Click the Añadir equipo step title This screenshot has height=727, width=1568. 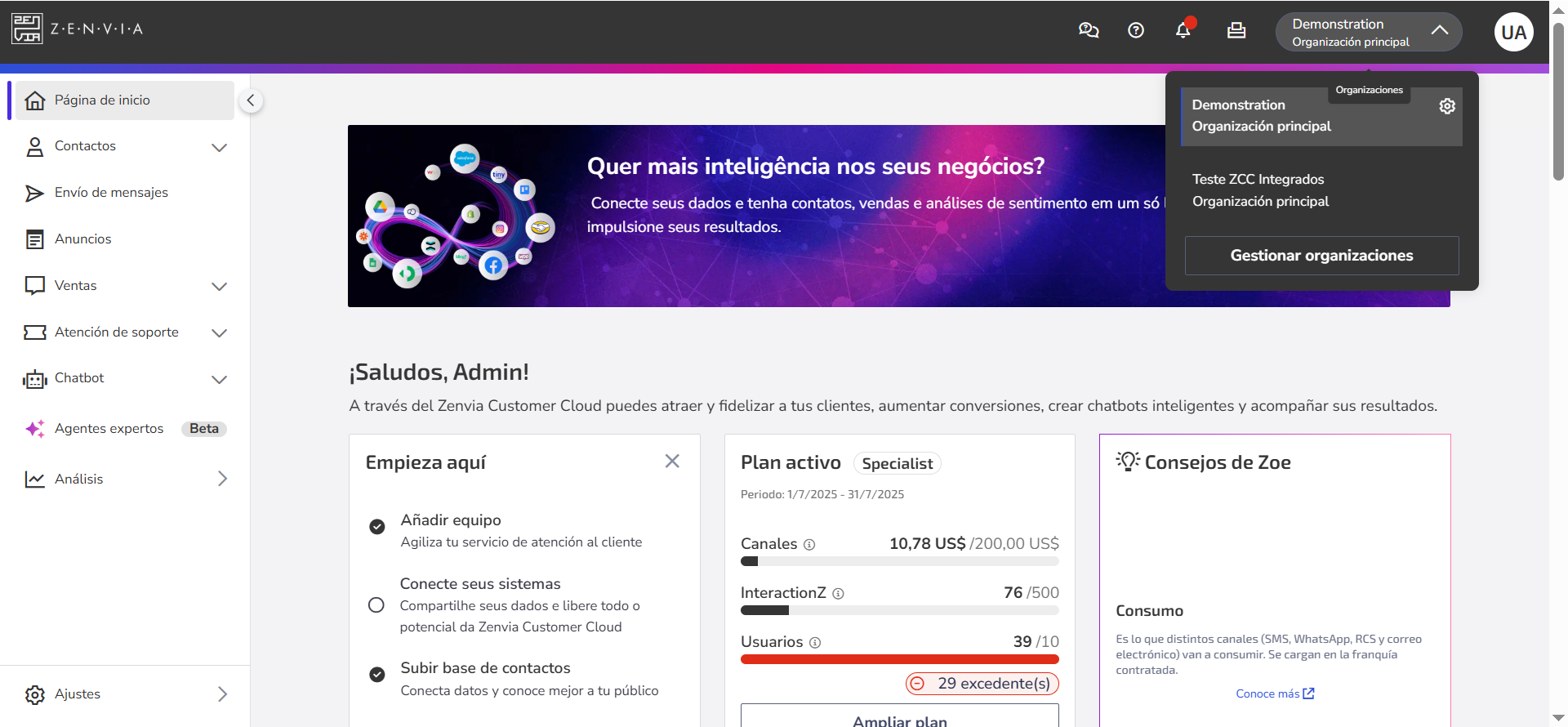pos(451,520)
